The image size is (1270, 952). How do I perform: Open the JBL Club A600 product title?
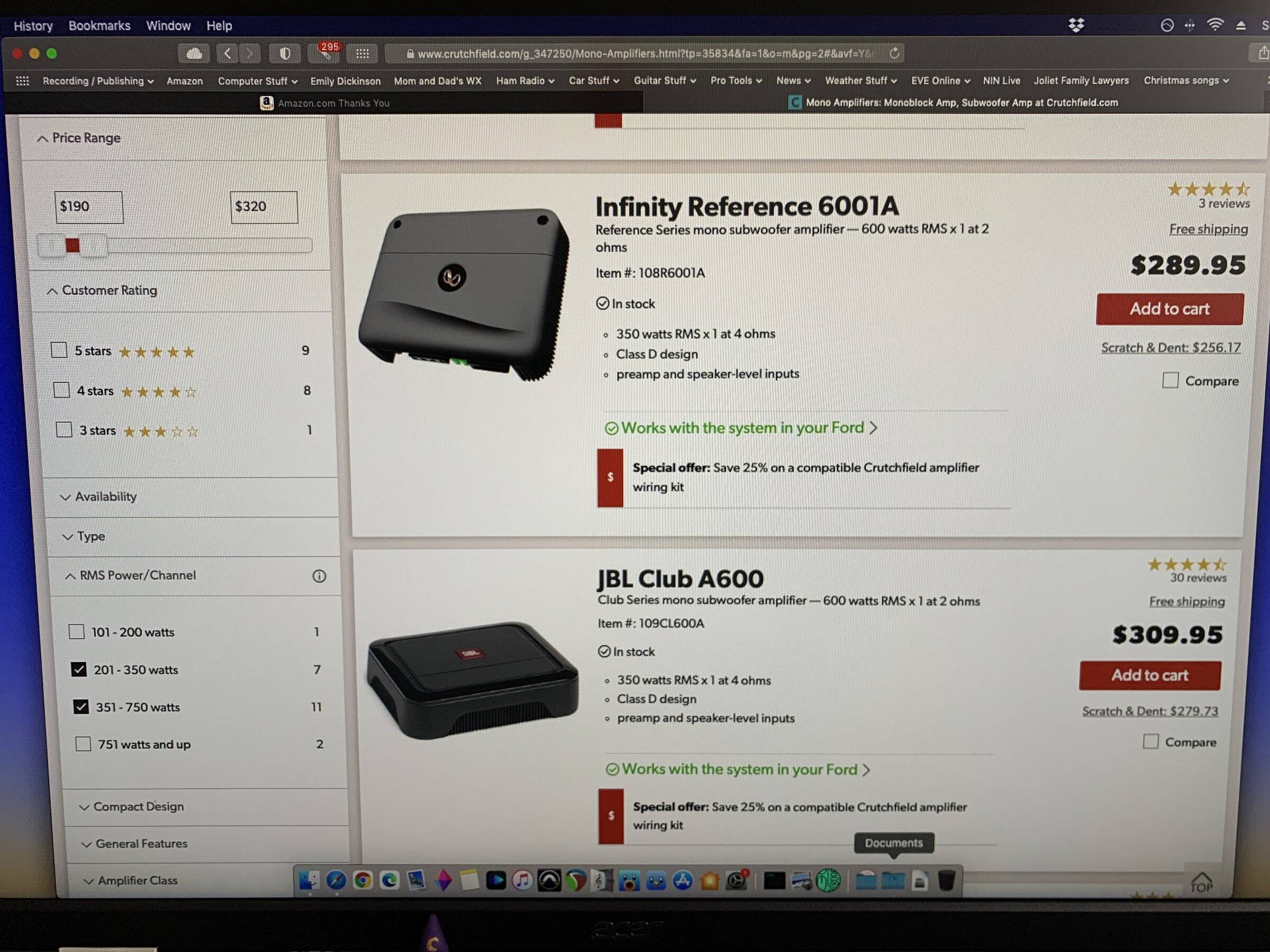click(x=681, y=579)
